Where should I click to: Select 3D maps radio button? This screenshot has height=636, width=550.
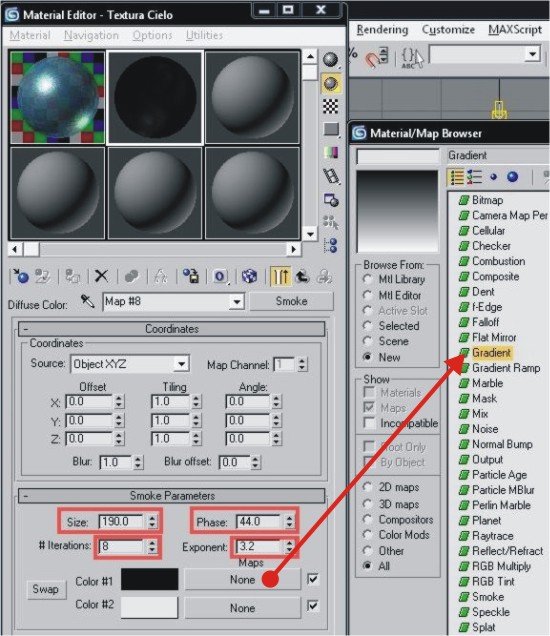367,504
